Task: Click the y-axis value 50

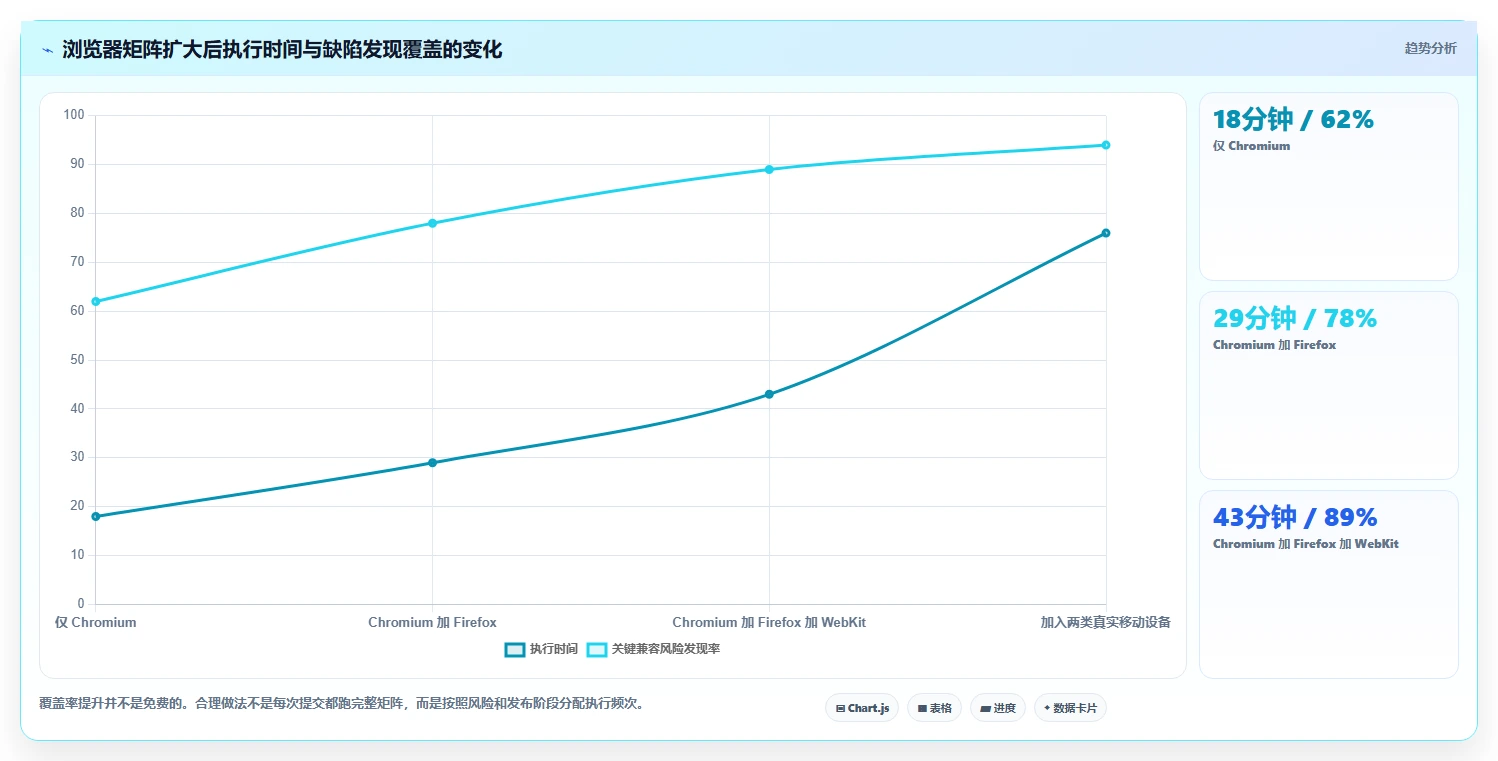Action: [x=78, y=360]
